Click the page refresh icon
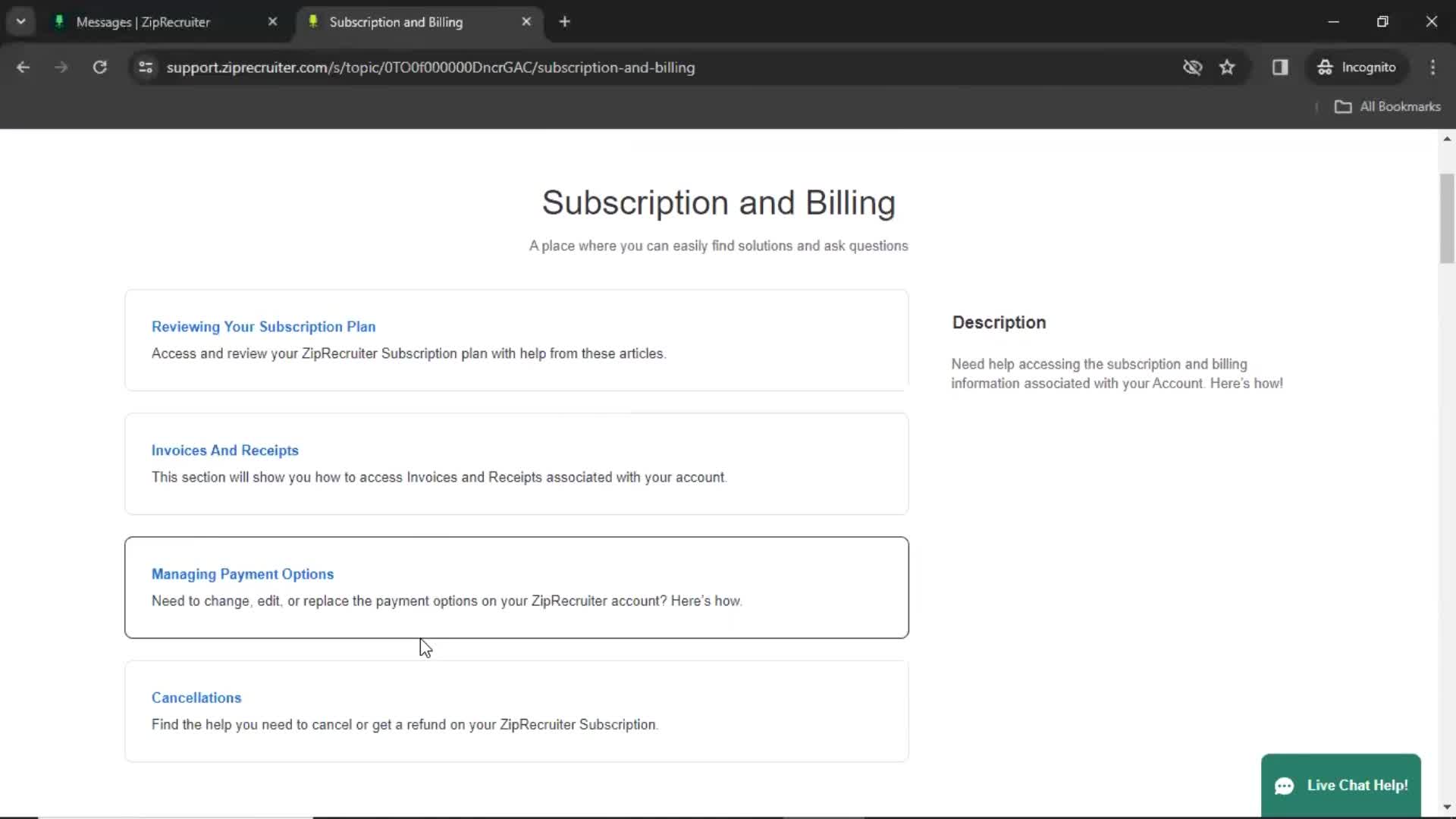1456x819 pixels. point(99,67)
